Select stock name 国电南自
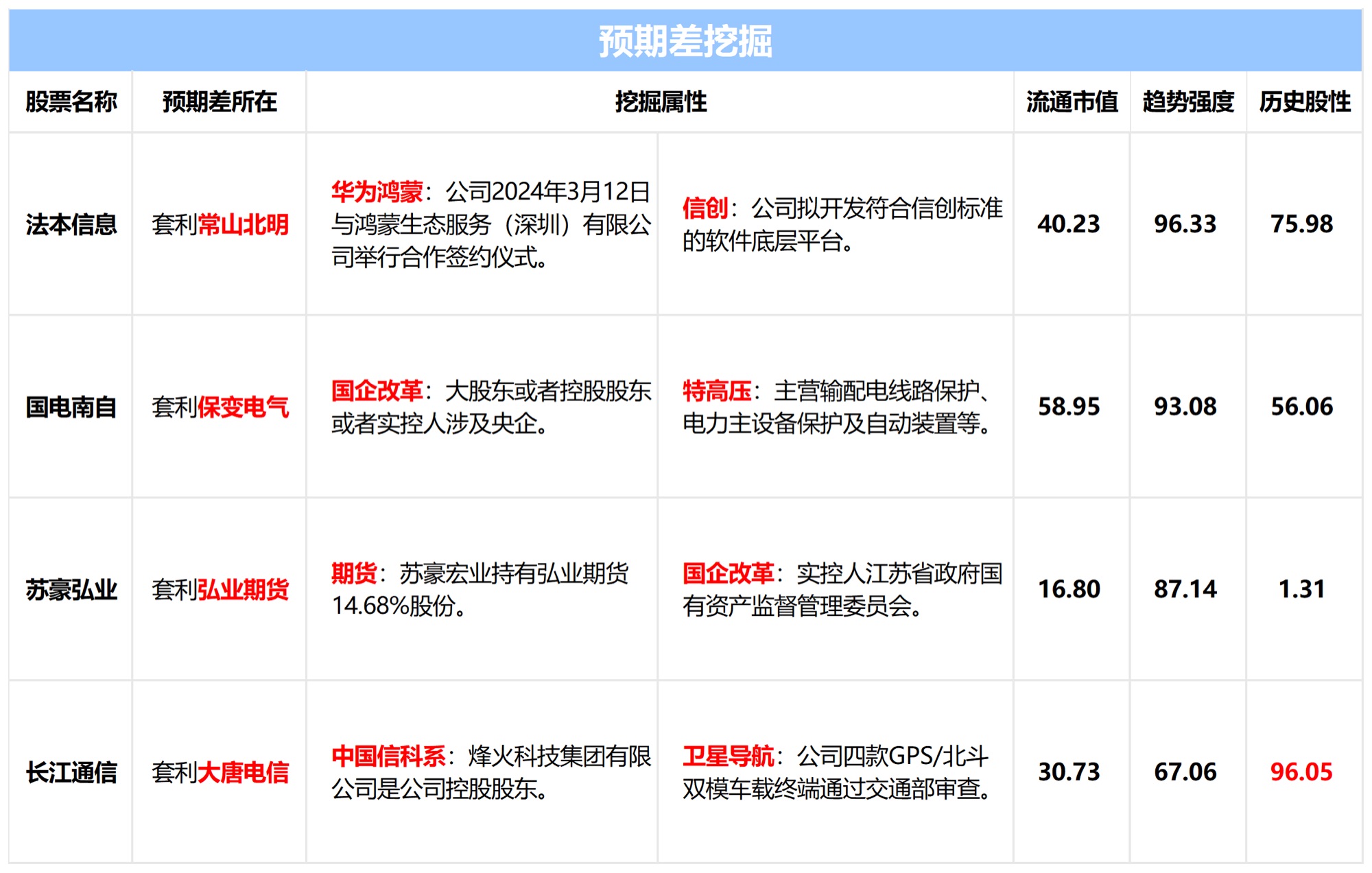The image size is (1372, 873). pyautogui.click(x=71, y=407)
